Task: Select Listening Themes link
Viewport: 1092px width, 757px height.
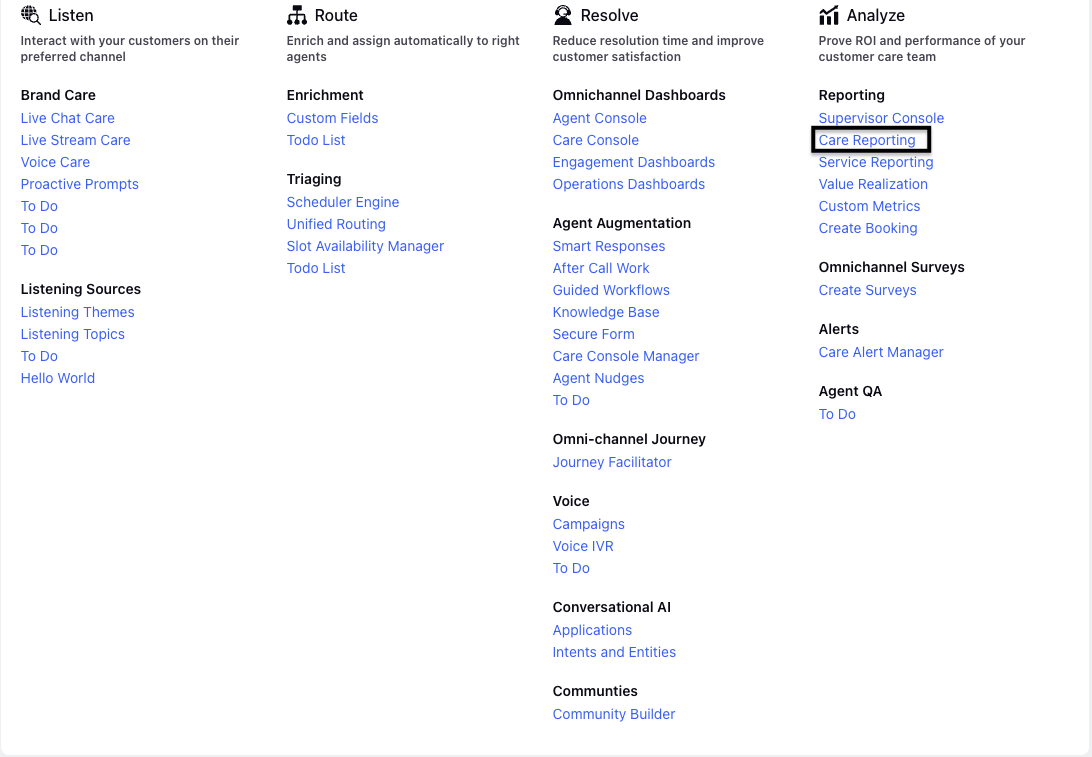Action: tap(77, 312)
